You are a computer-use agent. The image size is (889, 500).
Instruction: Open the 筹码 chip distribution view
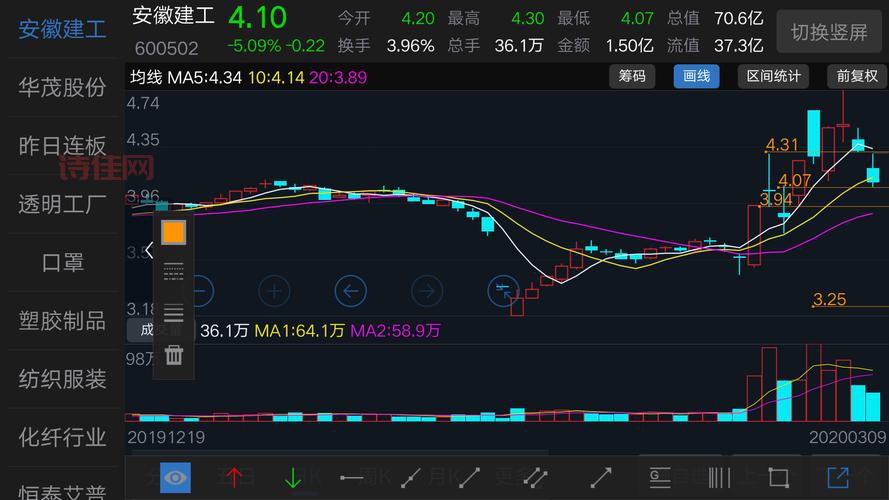click(x=632, y=76)
